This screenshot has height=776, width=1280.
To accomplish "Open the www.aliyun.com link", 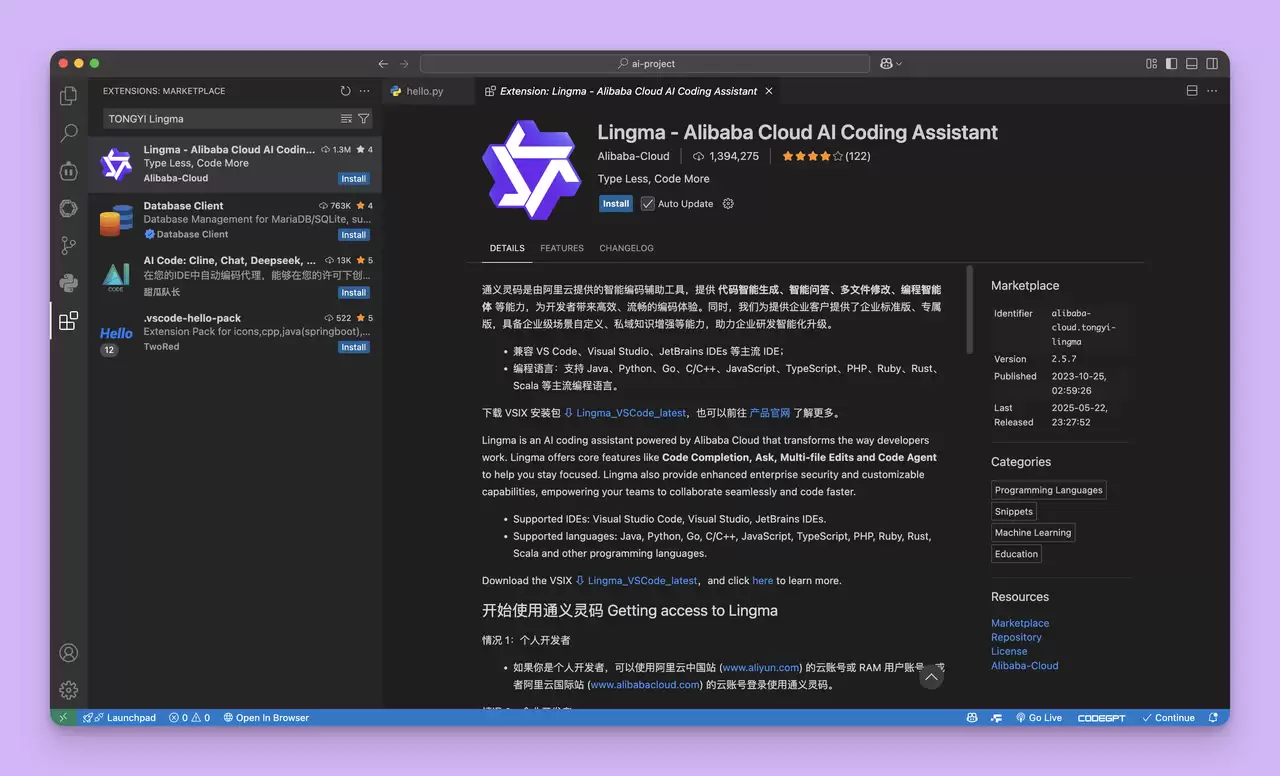I will [x=761, y=668].
